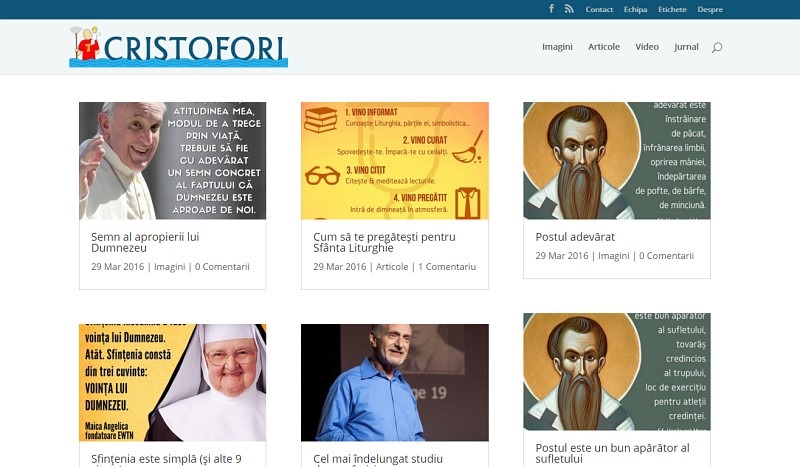Visit the Echipa page link

635,9
